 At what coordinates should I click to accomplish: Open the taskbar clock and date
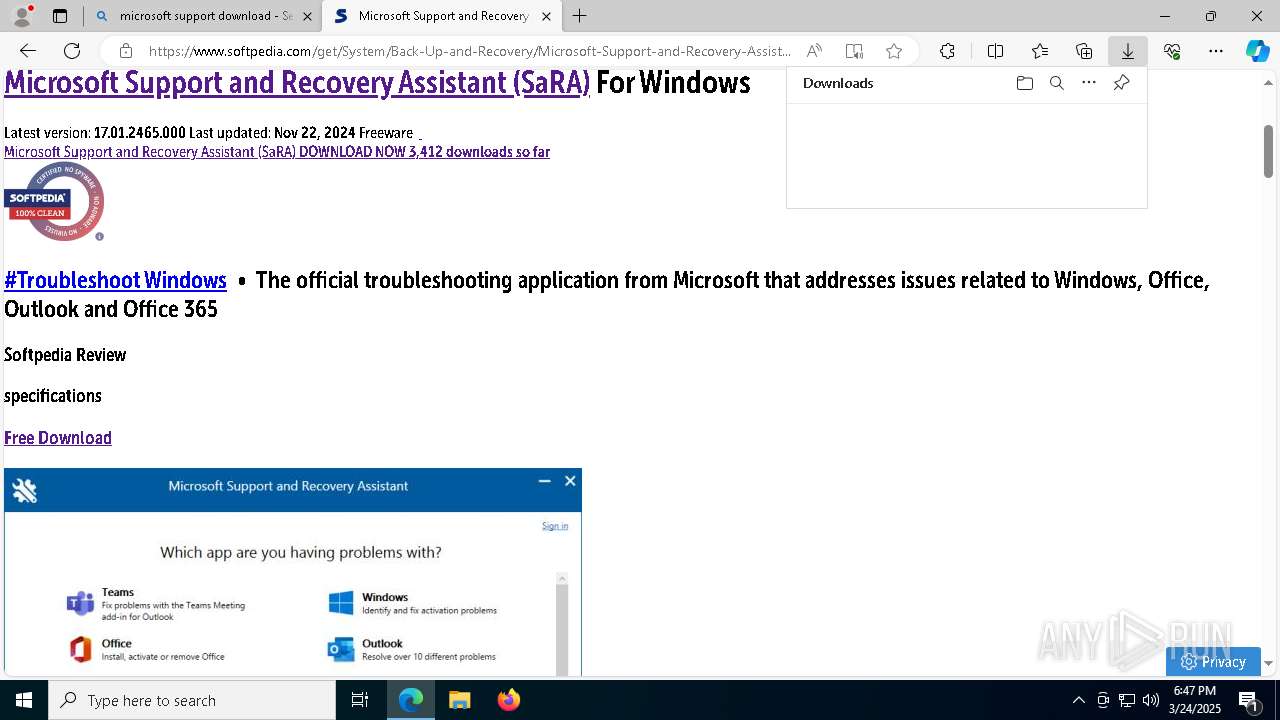[x=1195, y=700]
